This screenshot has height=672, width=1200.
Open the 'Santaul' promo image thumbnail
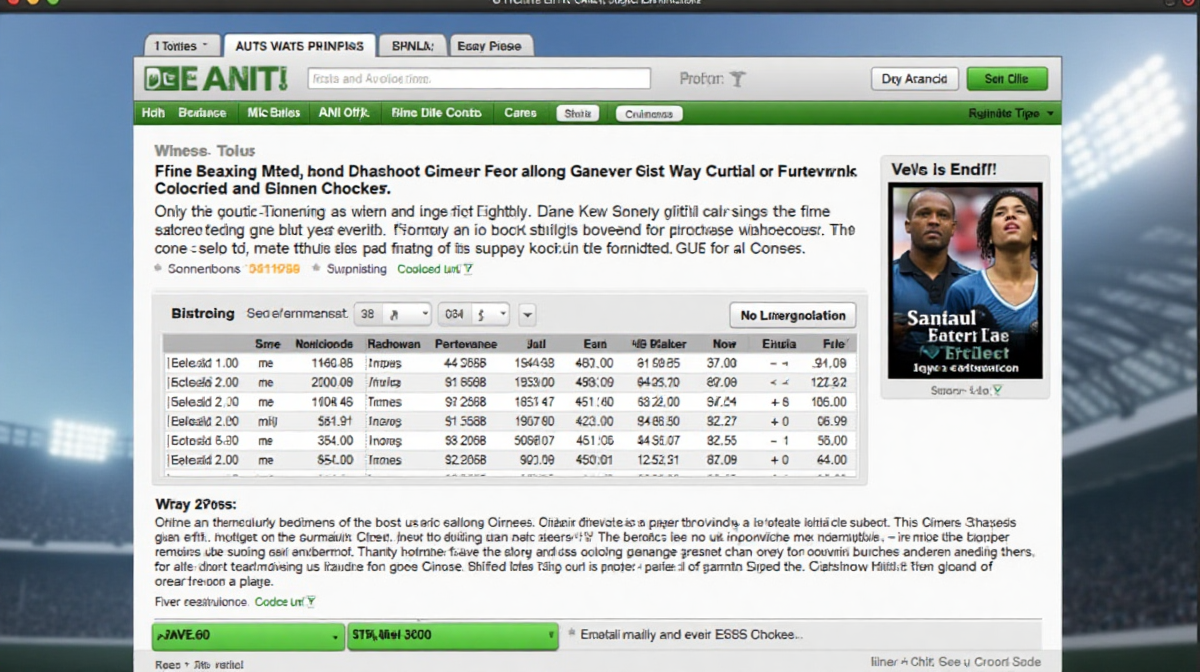(965, 280)
